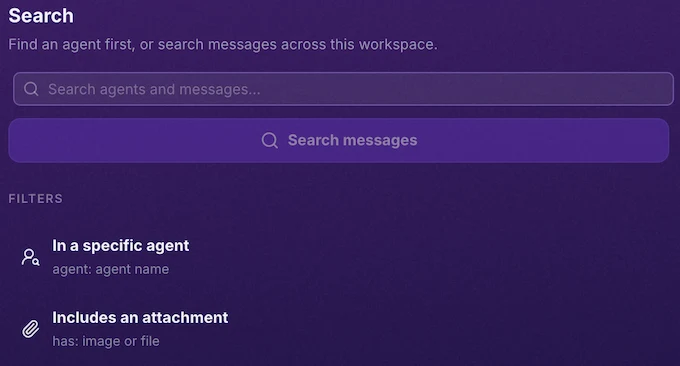Click the 'Find an agent first' description text

click(223, 45)
